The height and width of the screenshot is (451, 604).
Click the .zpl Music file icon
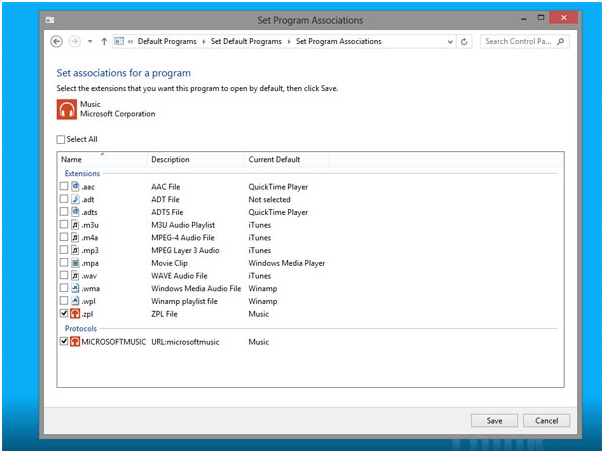point(75,314)
